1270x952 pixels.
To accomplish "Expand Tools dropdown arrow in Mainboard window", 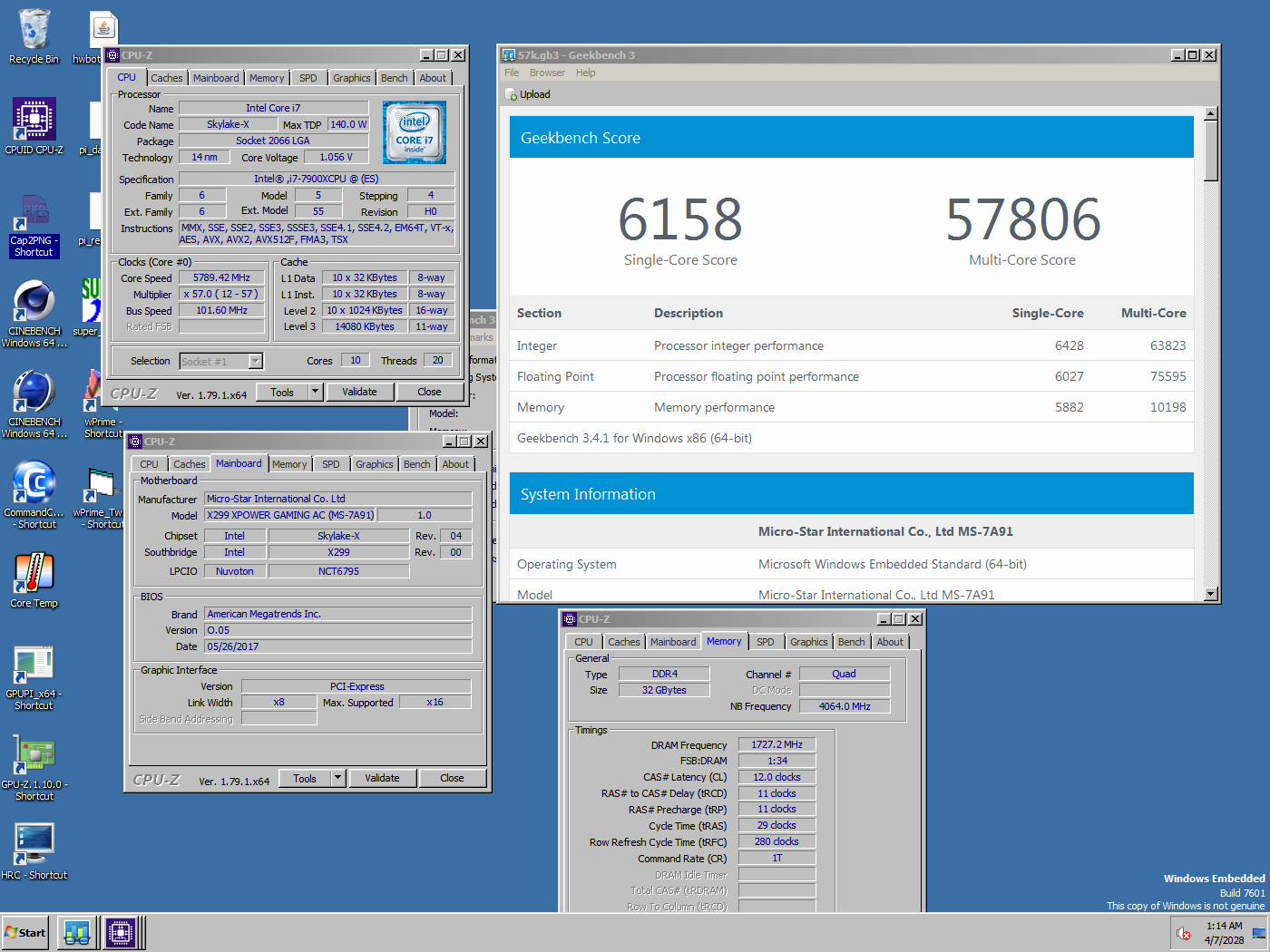I will coord(338,778).
